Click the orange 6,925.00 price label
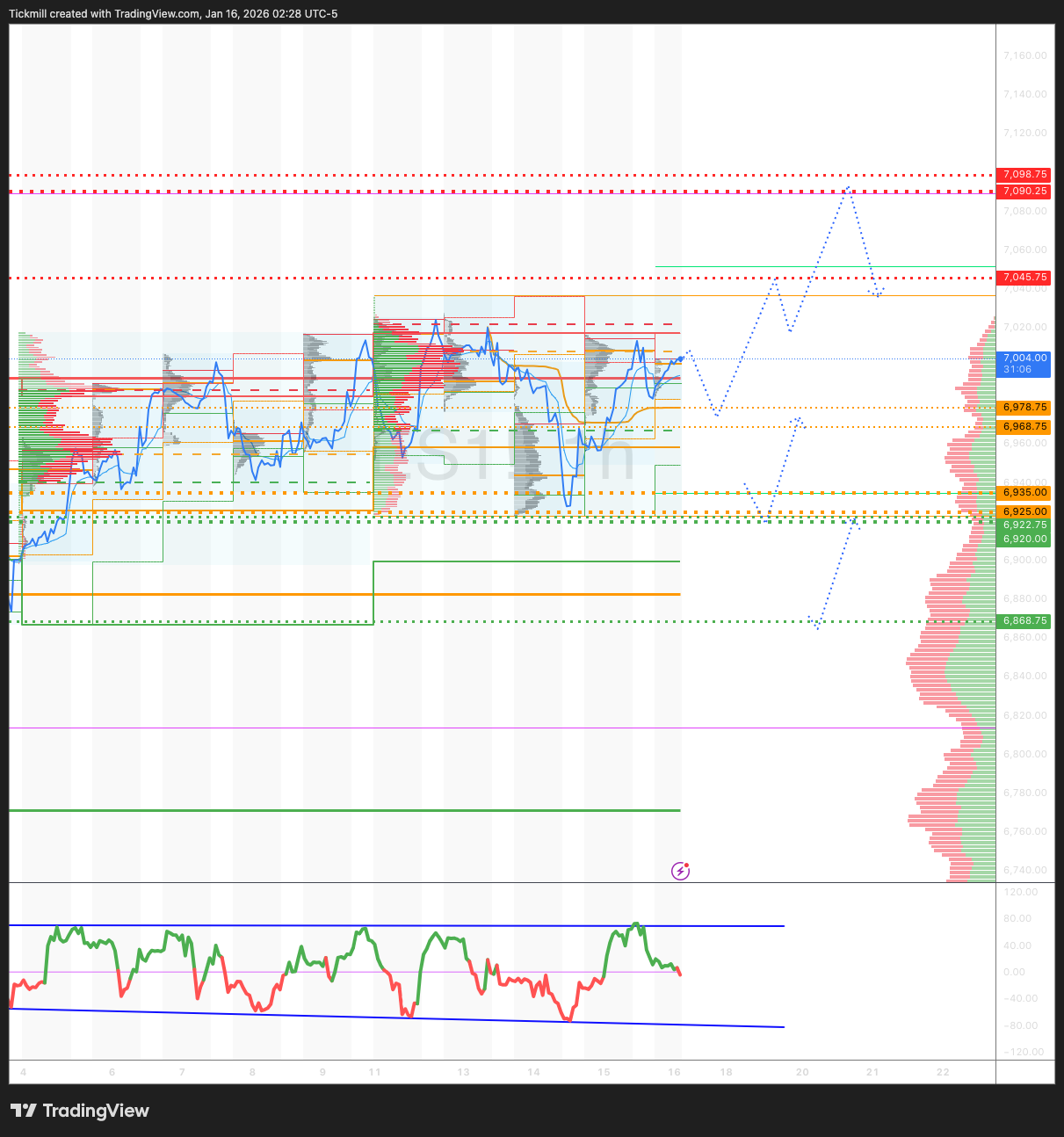Image resolution: width=1064 pixels, height=1137 pixels. coord(1024,511)
